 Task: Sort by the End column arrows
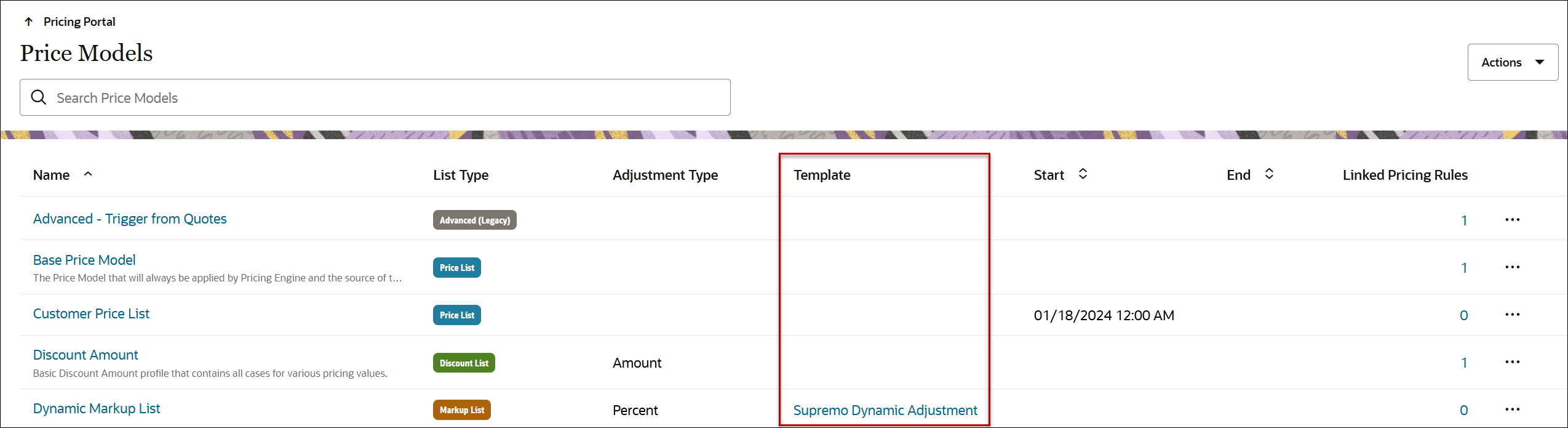tap(1268, 174)
